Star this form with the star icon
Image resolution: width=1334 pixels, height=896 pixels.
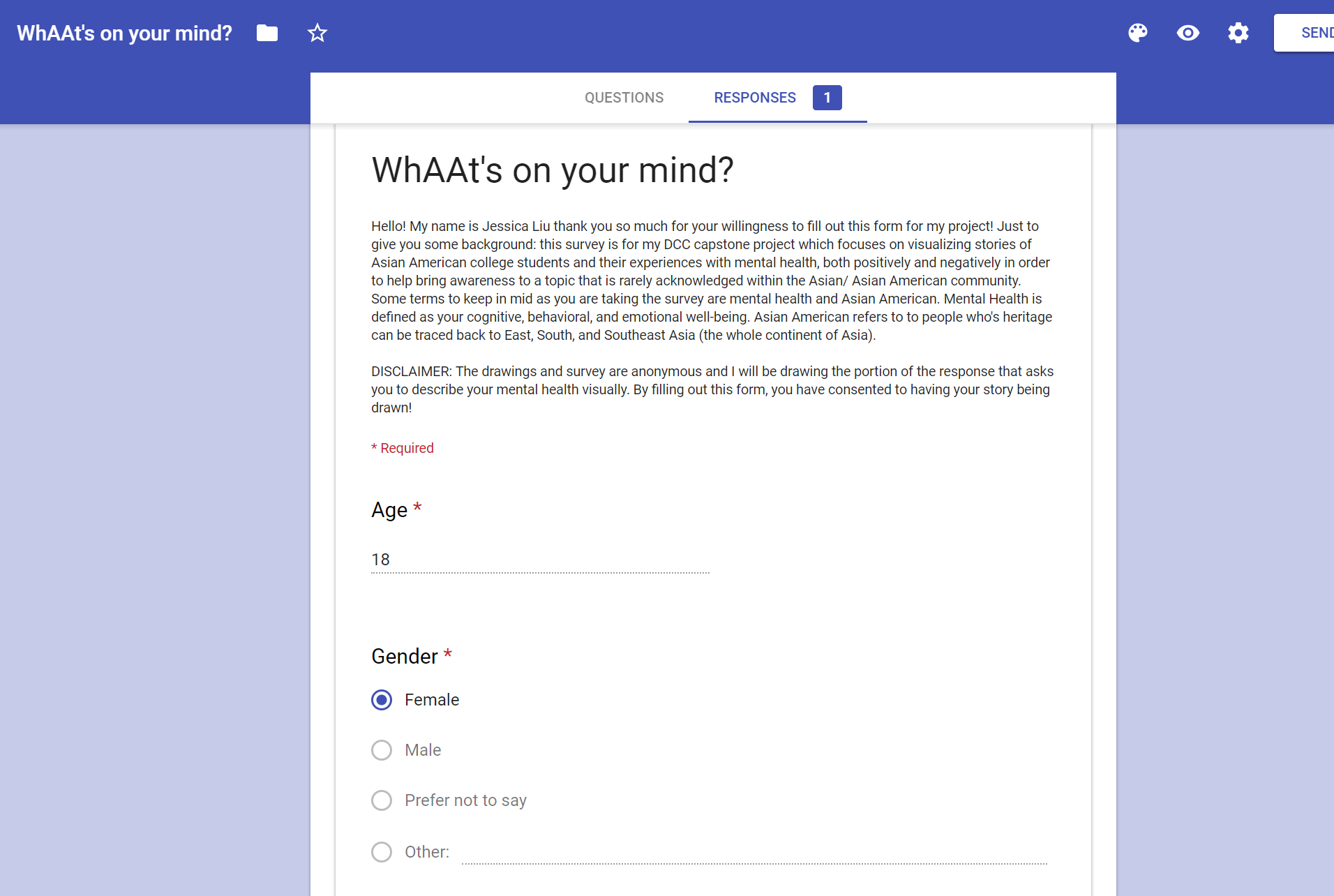point(317,33)
